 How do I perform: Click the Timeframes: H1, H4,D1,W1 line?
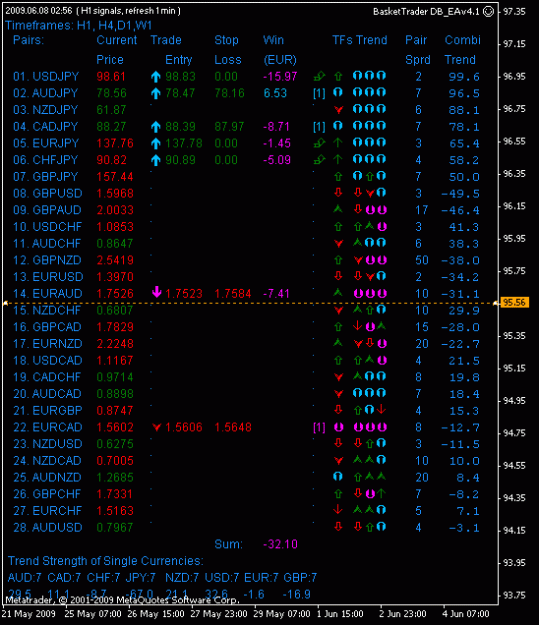click(x=79, y=26)
